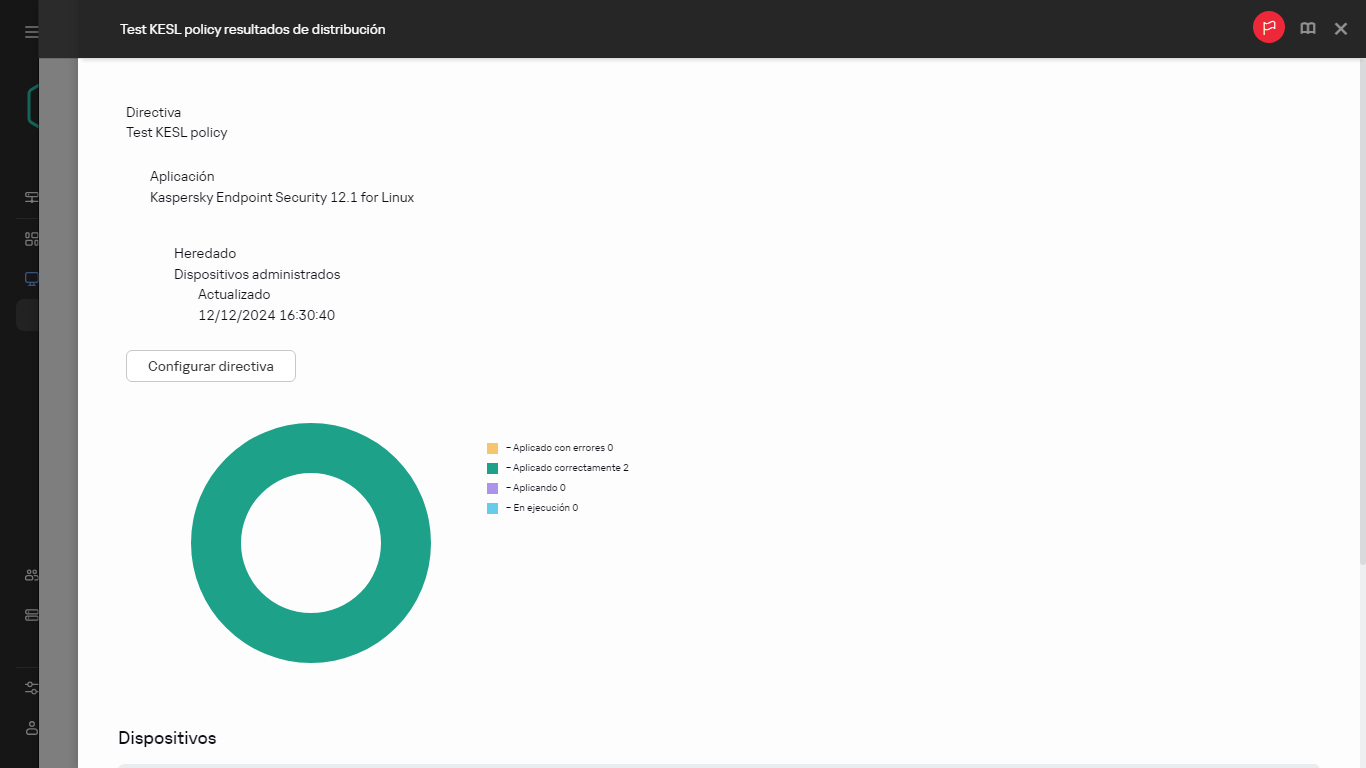The width and height of the screenshot is (1366, 768).
Task: Open the console settings icon near the sidebar bottom
Action: tap(31, 688)
